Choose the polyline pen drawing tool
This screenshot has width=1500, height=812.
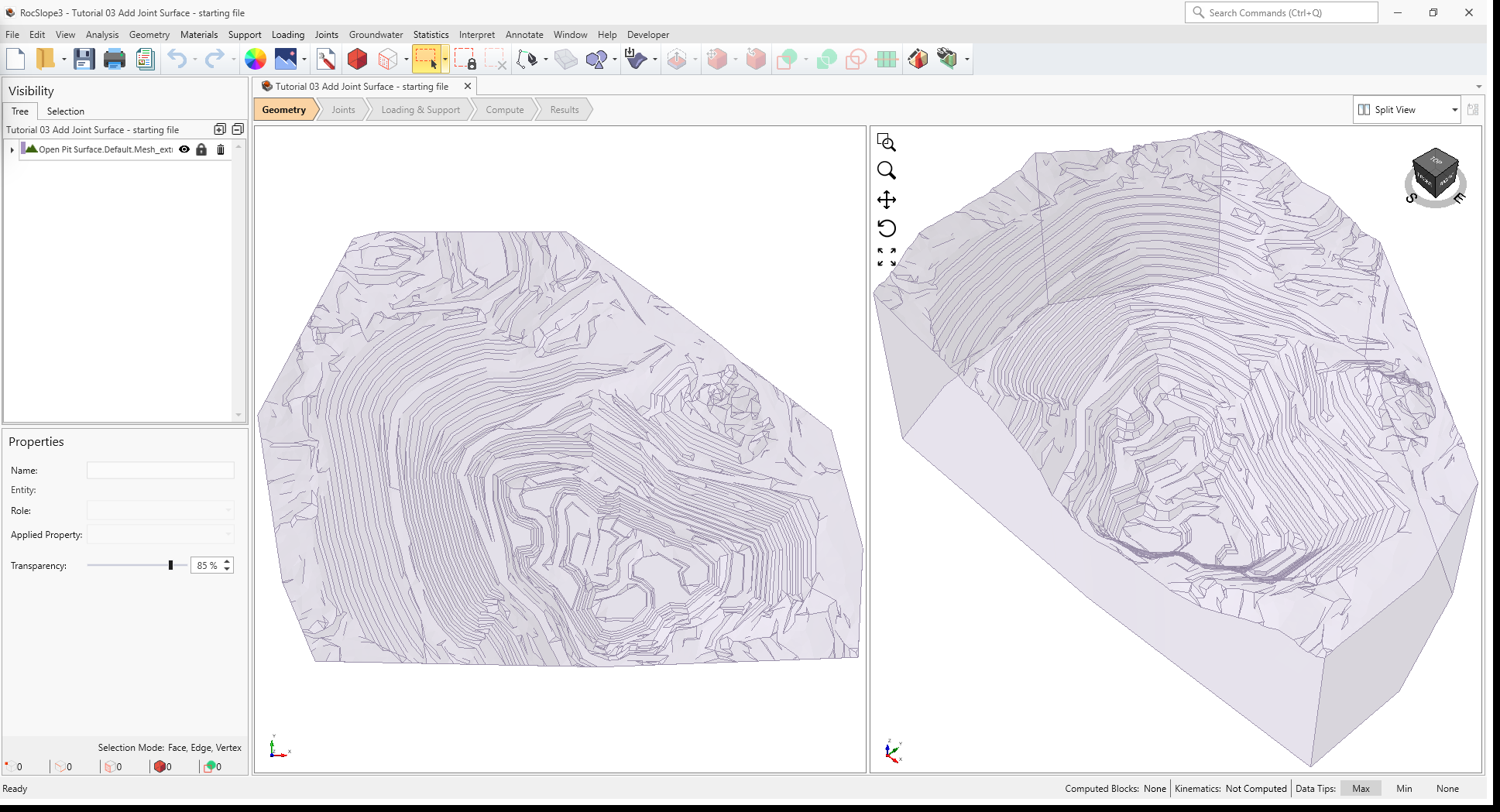tap(527, 59)
